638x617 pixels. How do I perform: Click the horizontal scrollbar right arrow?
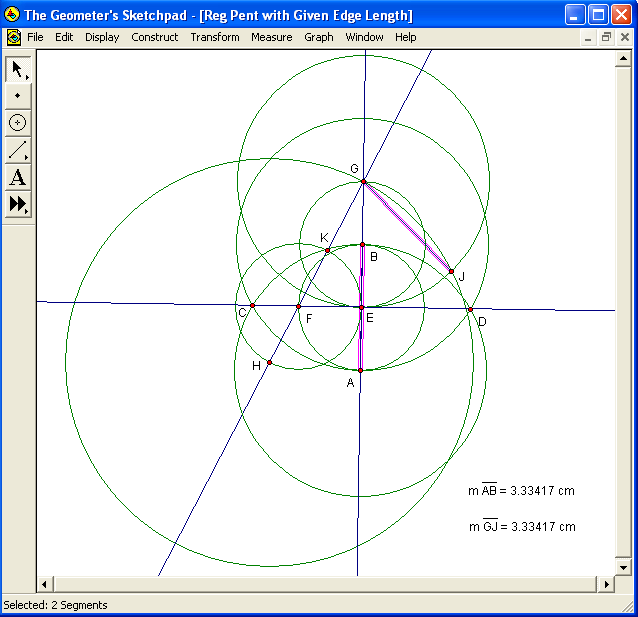607,584
